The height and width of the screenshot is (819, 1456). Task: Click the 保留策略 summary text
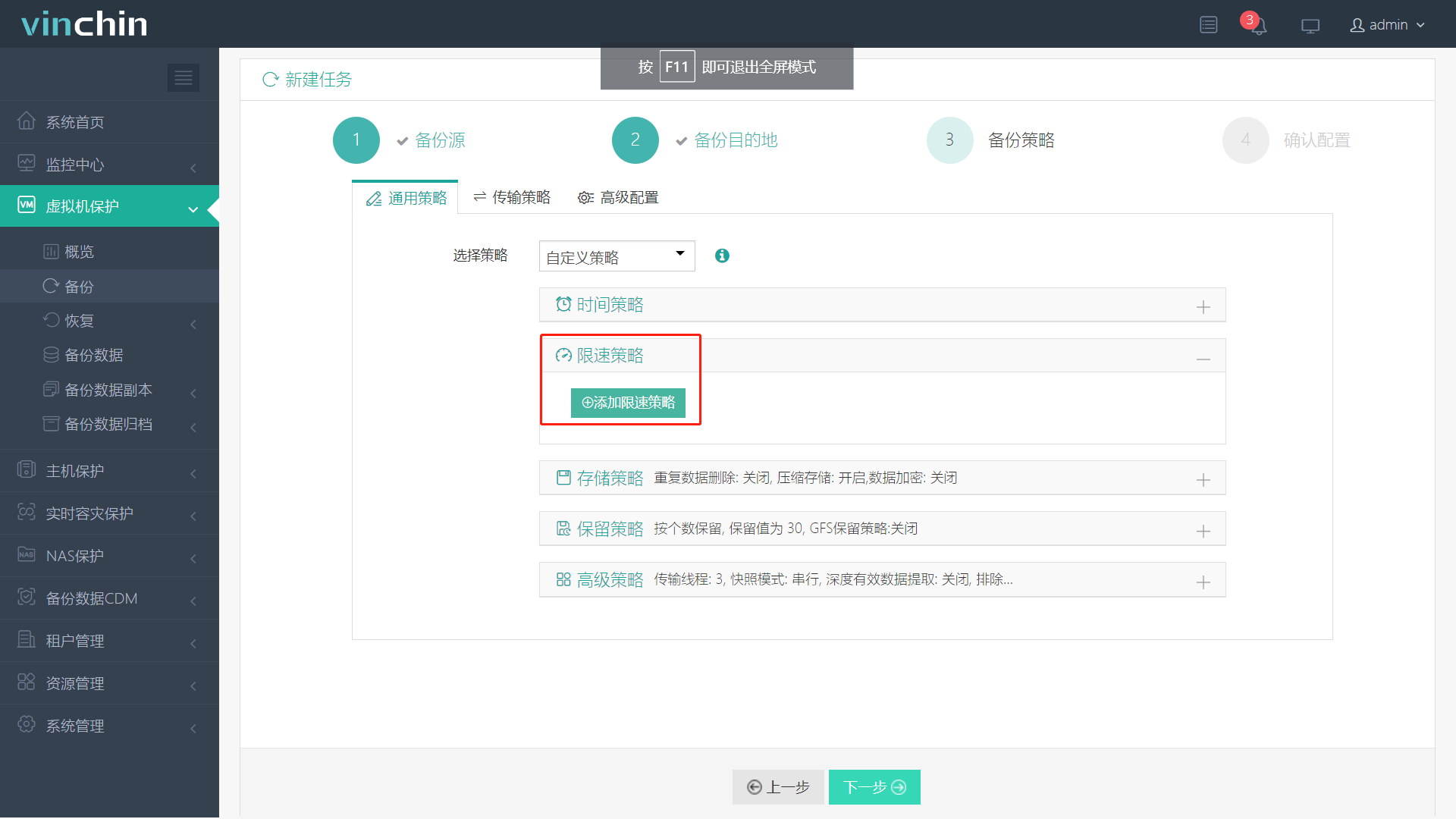[x=786, y=529]
